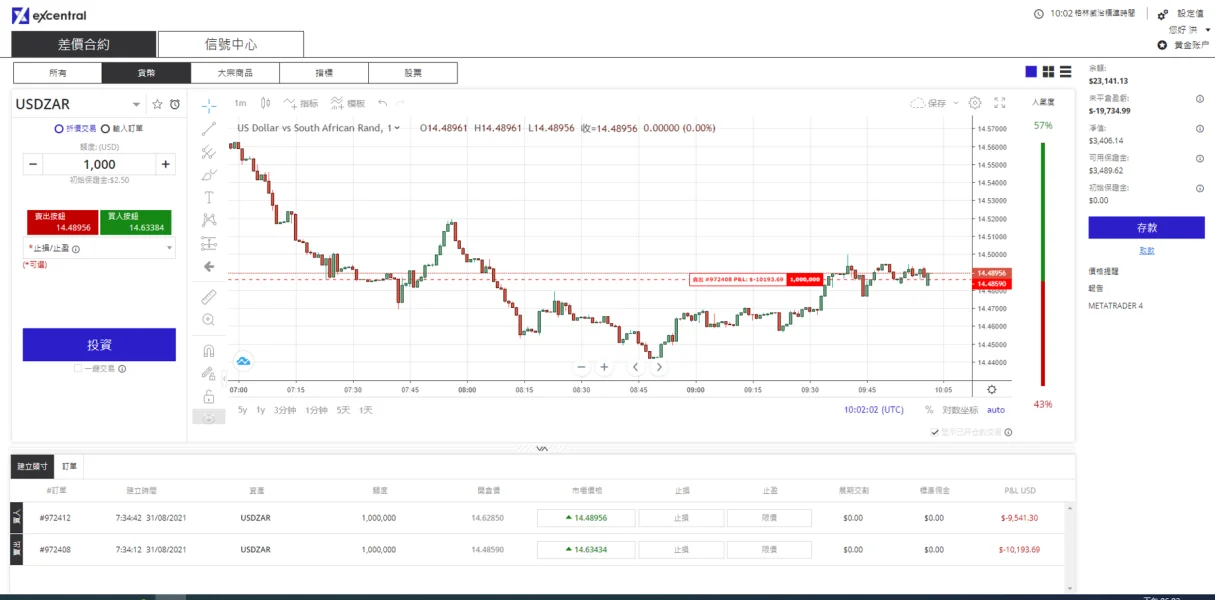Select the text annotation tool
Viewport: 1215px width, 600px height.
(209, 198)
